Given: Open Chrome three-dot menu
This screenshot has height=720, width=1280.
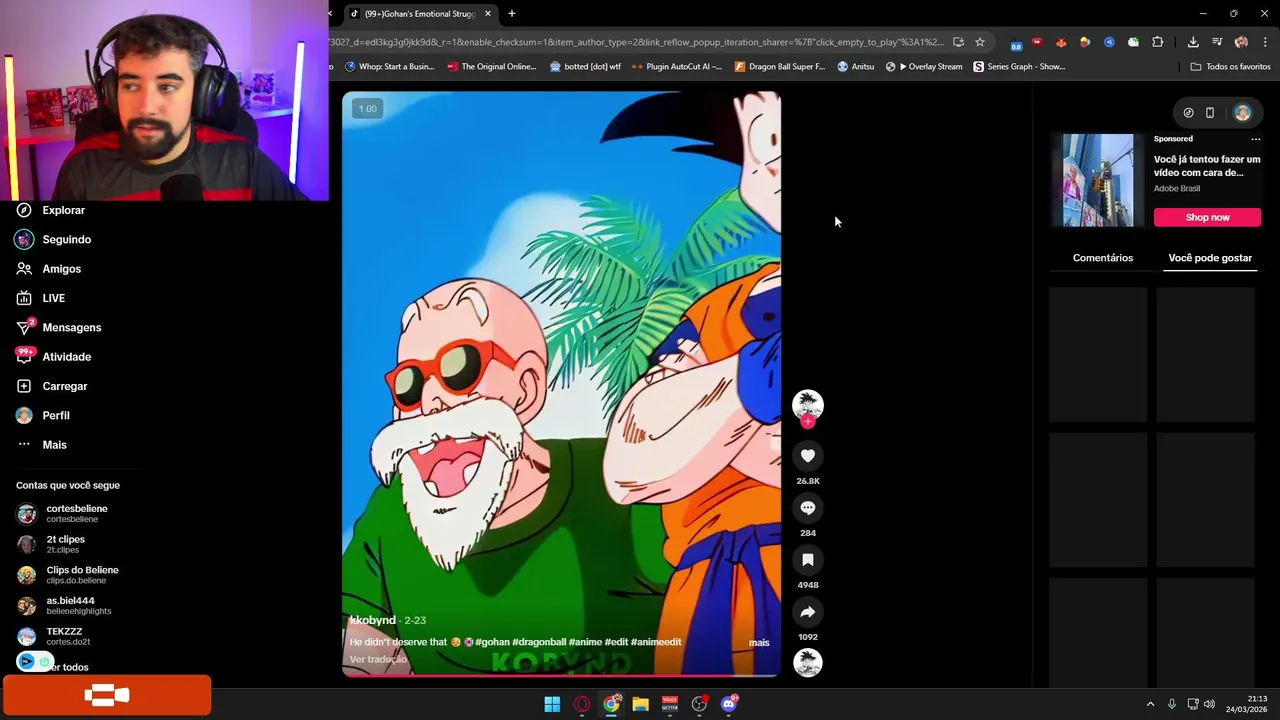Looking at the screenshot, I should pos(1265,42).
